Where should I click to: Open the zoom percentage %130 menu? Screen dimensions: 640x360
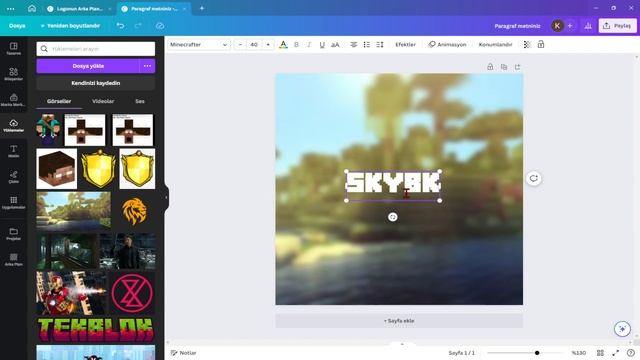click(x=579, y=353)
